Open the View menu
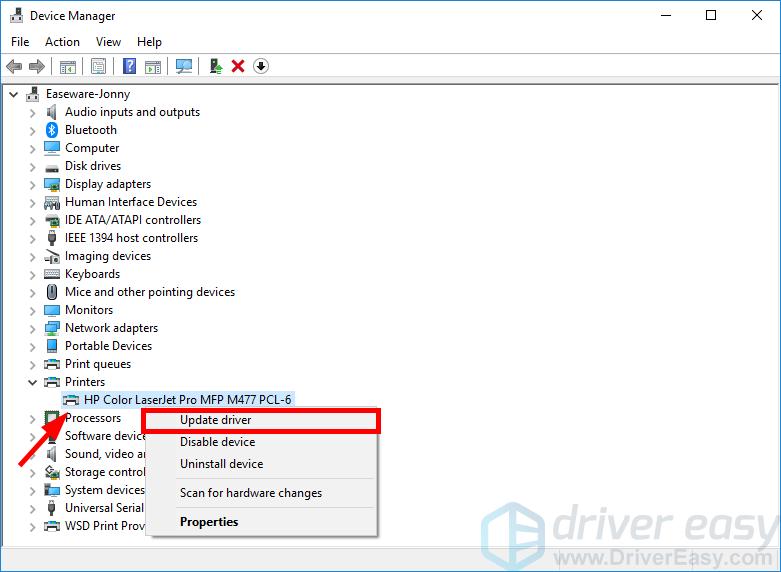This screenshot has width=781, height=572. coord(108,42)
